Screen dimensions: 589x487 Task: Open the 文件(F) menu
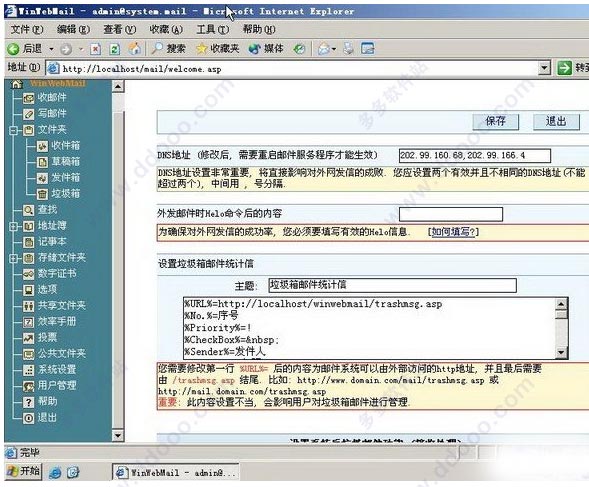tap(27, 29)
